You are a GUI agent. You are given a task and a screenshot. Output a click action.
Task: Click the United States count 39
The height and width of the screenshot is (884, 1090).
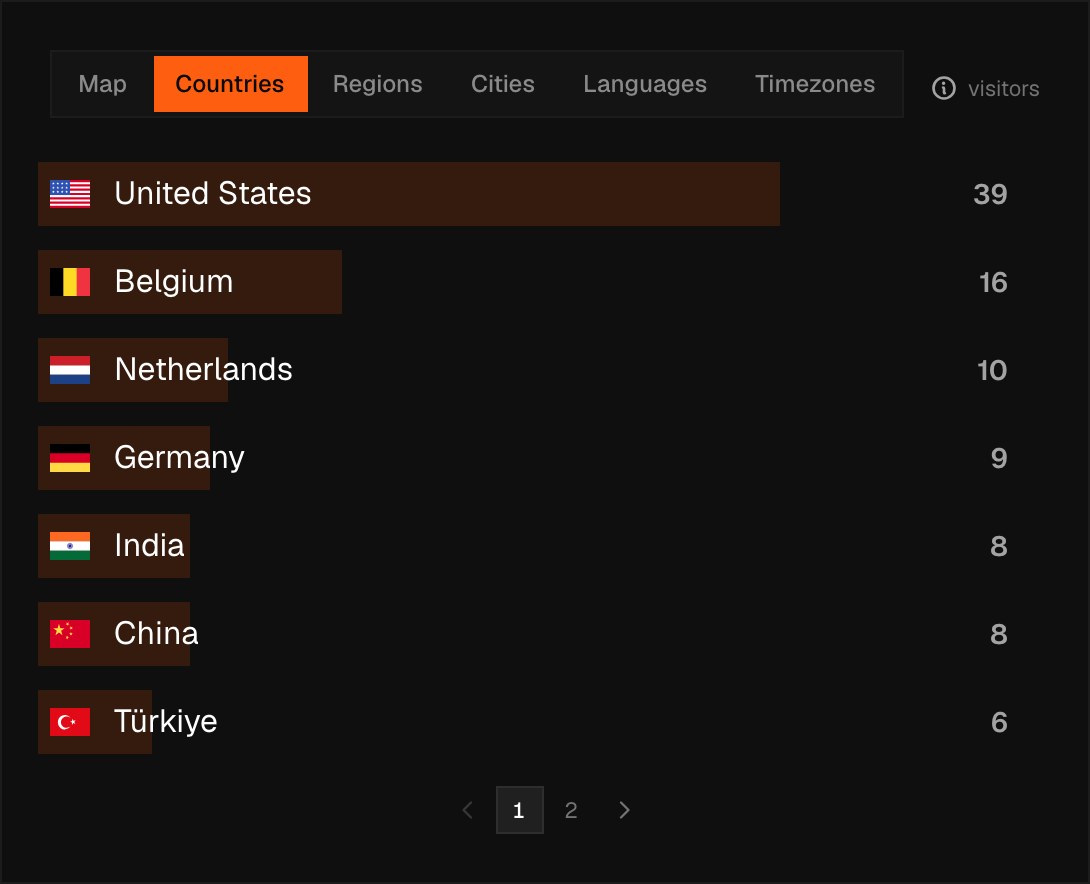pos(991,195)
